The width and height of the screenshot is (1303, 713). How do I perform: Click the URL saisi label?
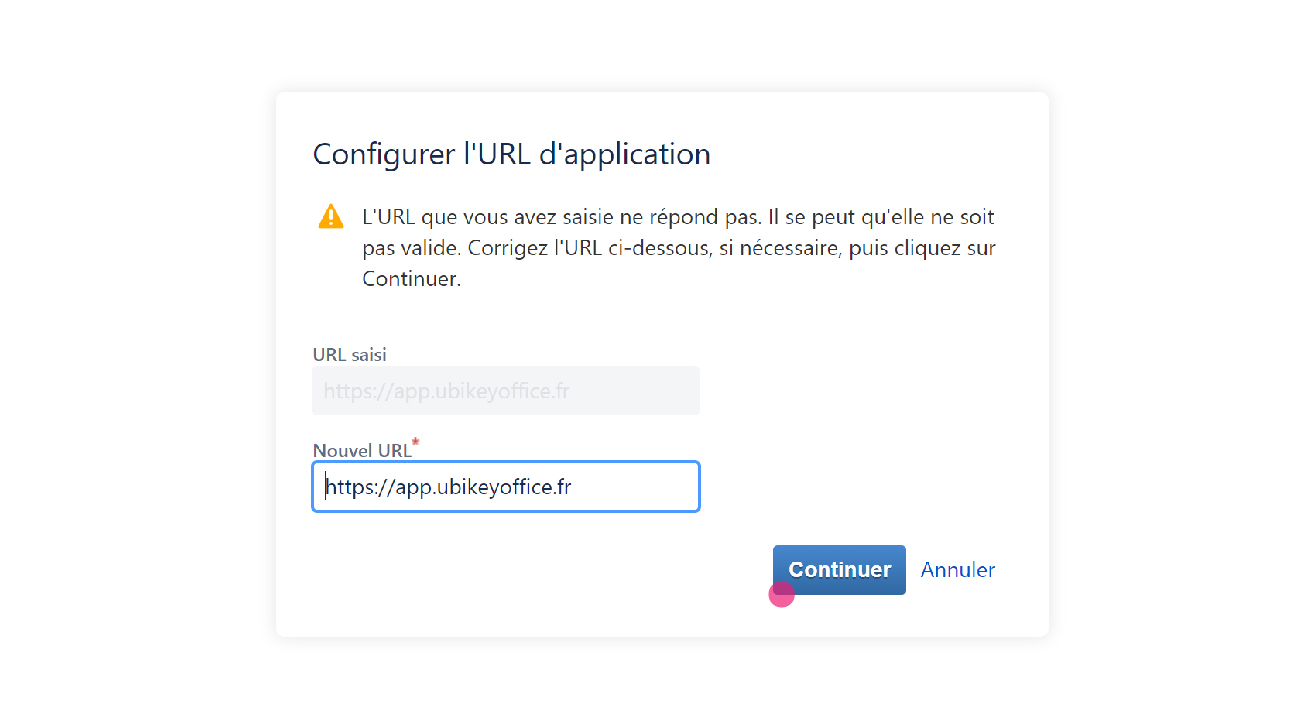(349, 354)
